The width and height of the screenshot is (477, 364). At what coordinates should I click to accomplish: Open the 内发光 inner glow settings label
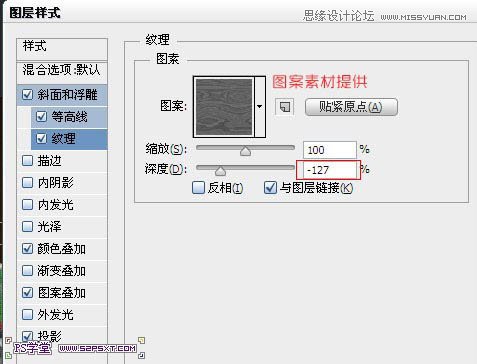[x=55, y=205]
